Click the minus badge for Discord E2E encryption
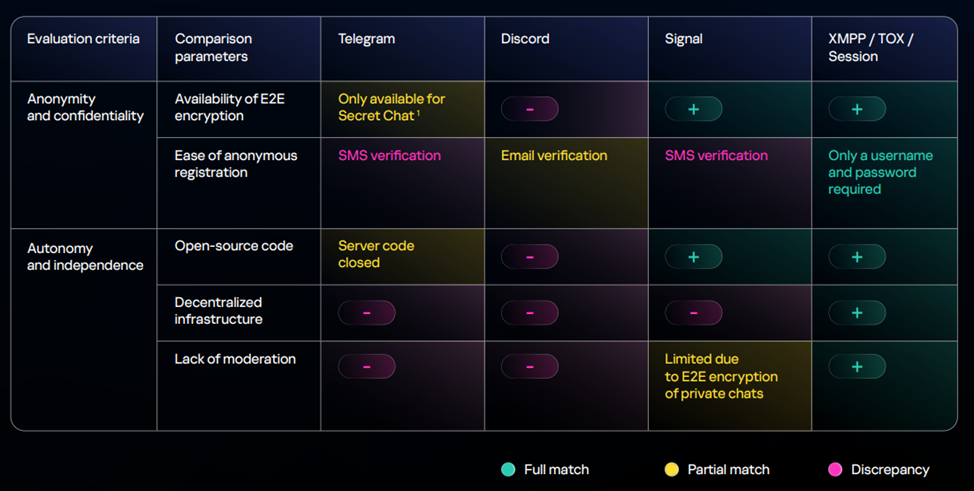The height and width of the screenshot is (491, 974). tap(529, 109)
